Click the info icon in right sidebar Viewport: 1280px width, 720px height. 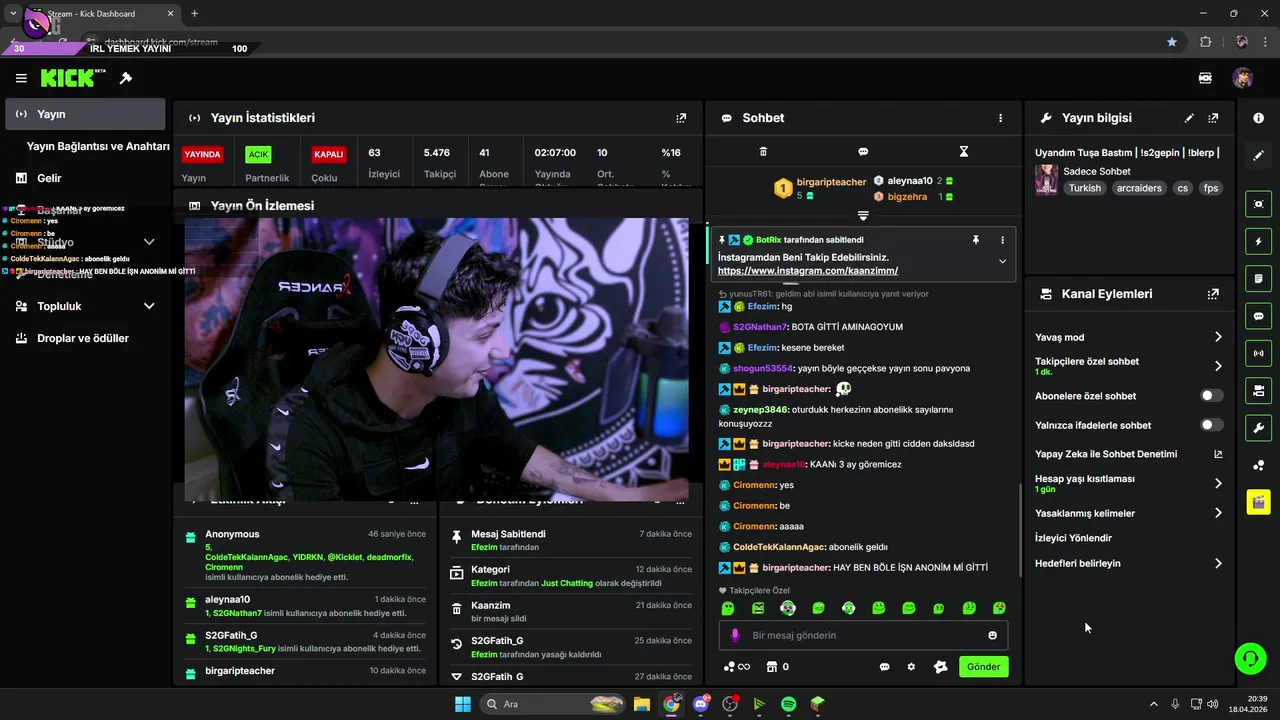1258,118
